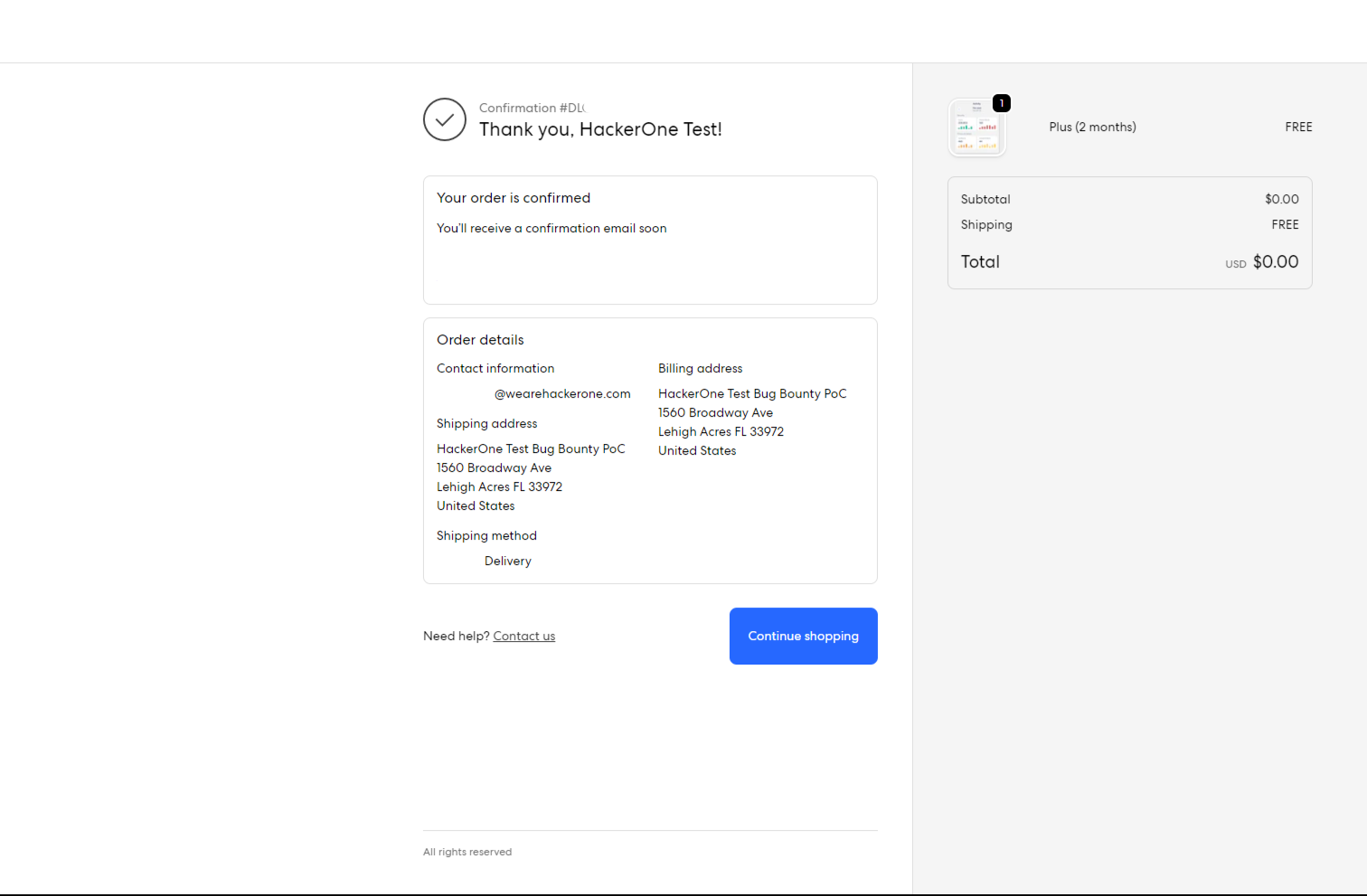Select the @wearehackerone.com email text
The width and height of the screenshot is (1367, 896).
tap(562, 394)
